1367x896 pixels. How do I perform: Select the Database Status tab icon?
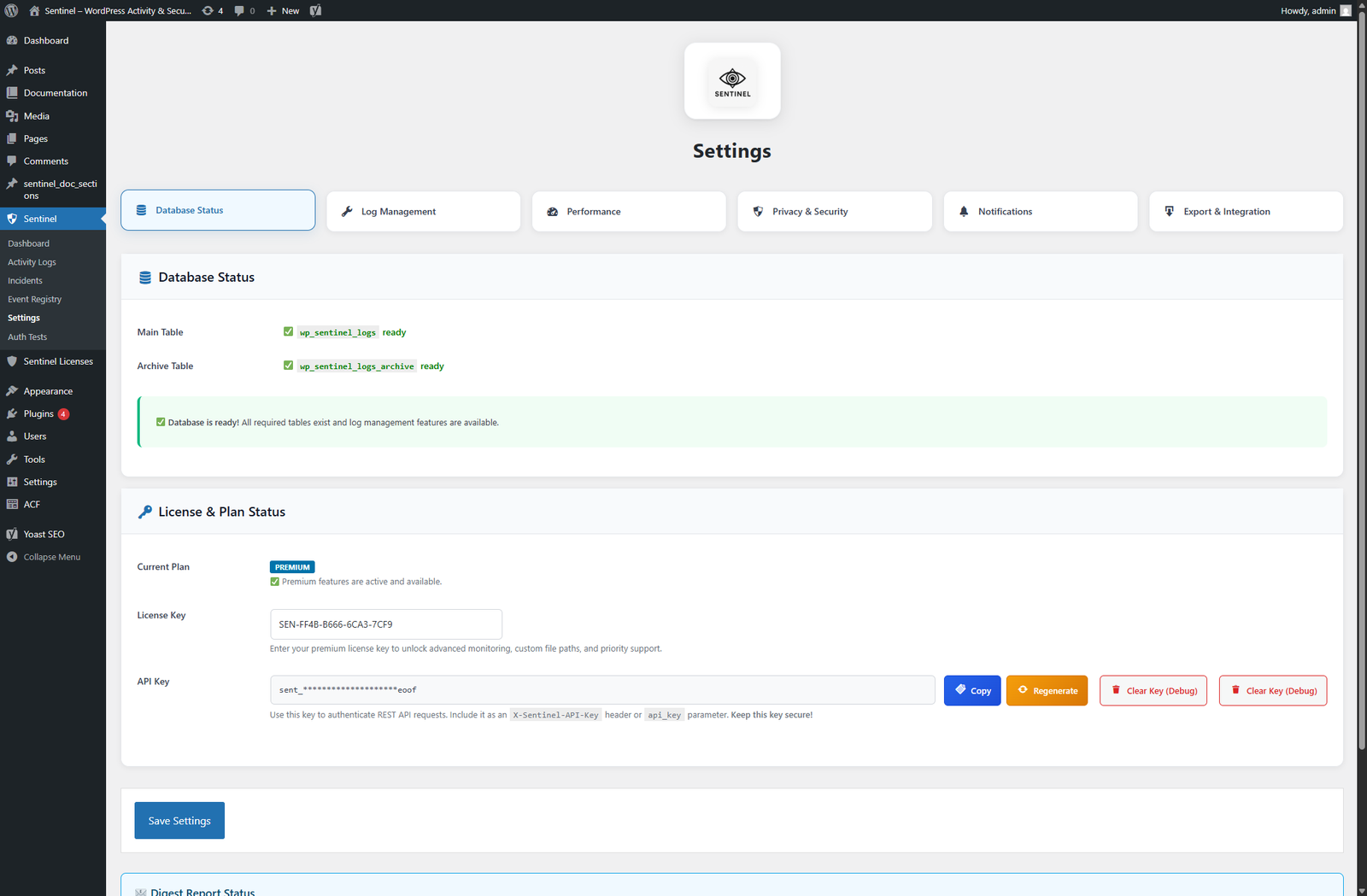click(x=141, y=210)
